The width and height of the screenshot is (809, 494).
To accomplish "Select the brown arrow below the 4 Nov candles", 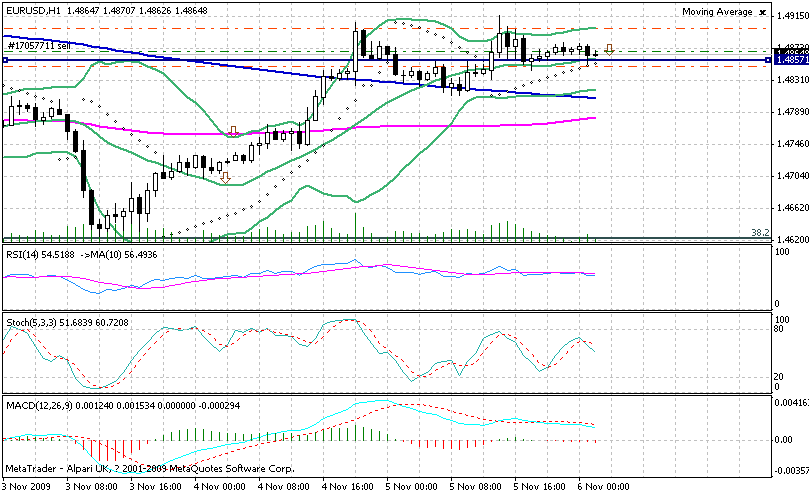I will point(225,178).
